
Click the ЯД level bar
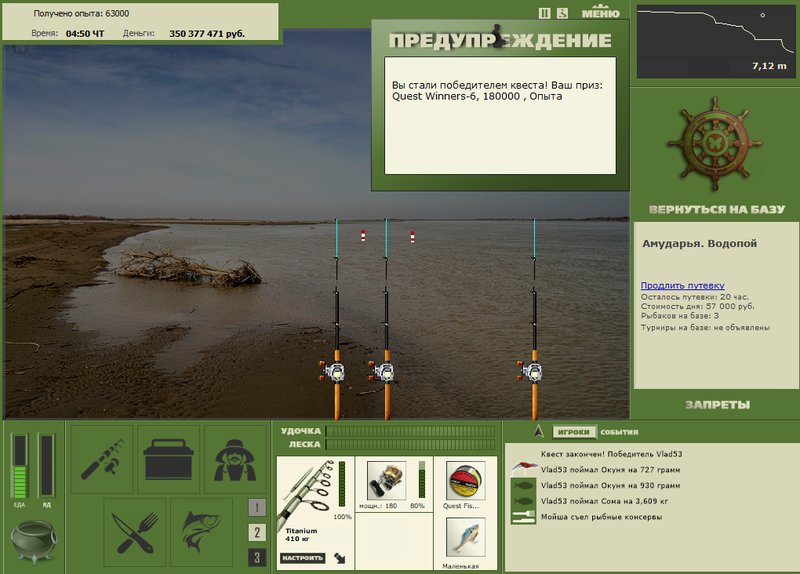pos(46,466)
